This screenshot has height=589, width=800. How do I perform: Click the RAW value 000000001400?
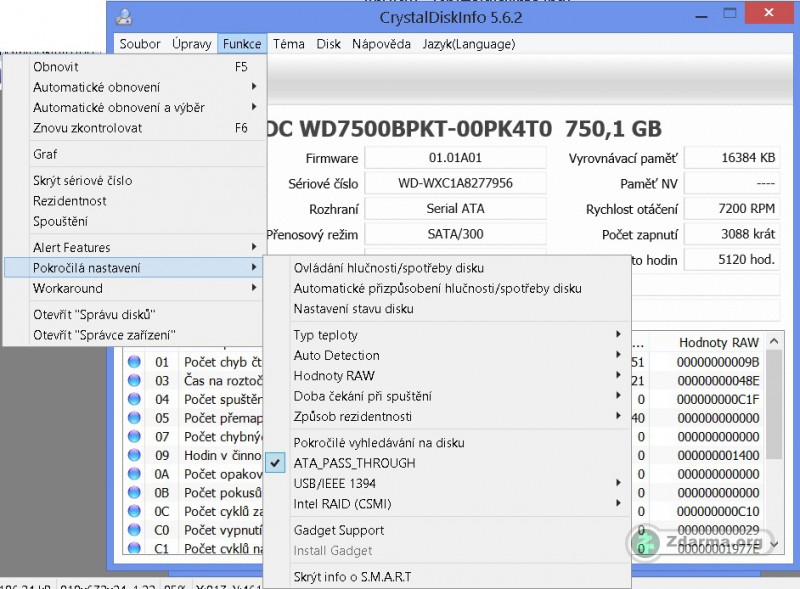(718, 455)
